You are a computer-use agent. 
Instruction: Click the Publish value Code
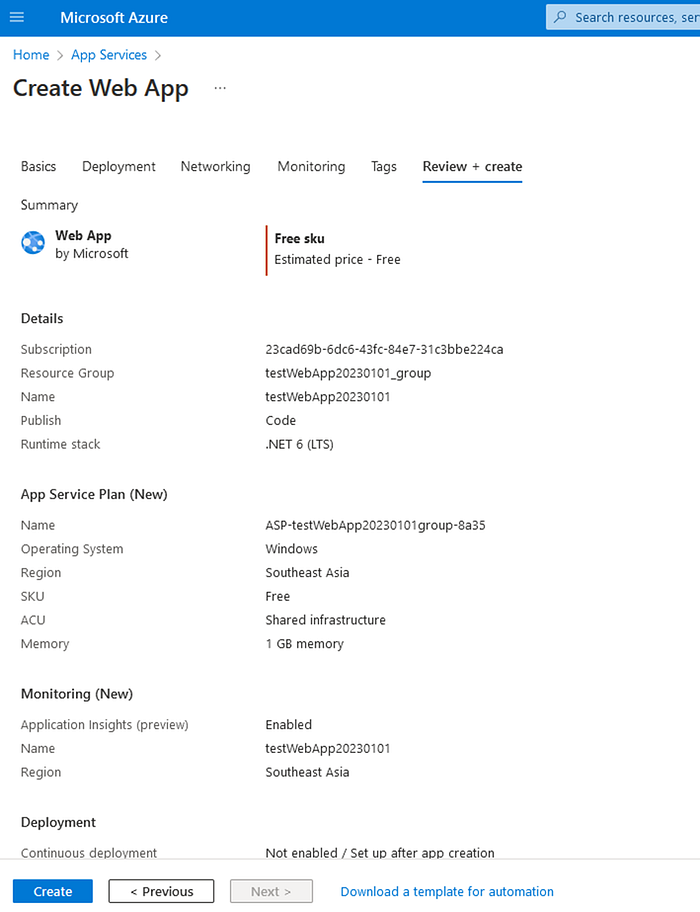point(281,421)
